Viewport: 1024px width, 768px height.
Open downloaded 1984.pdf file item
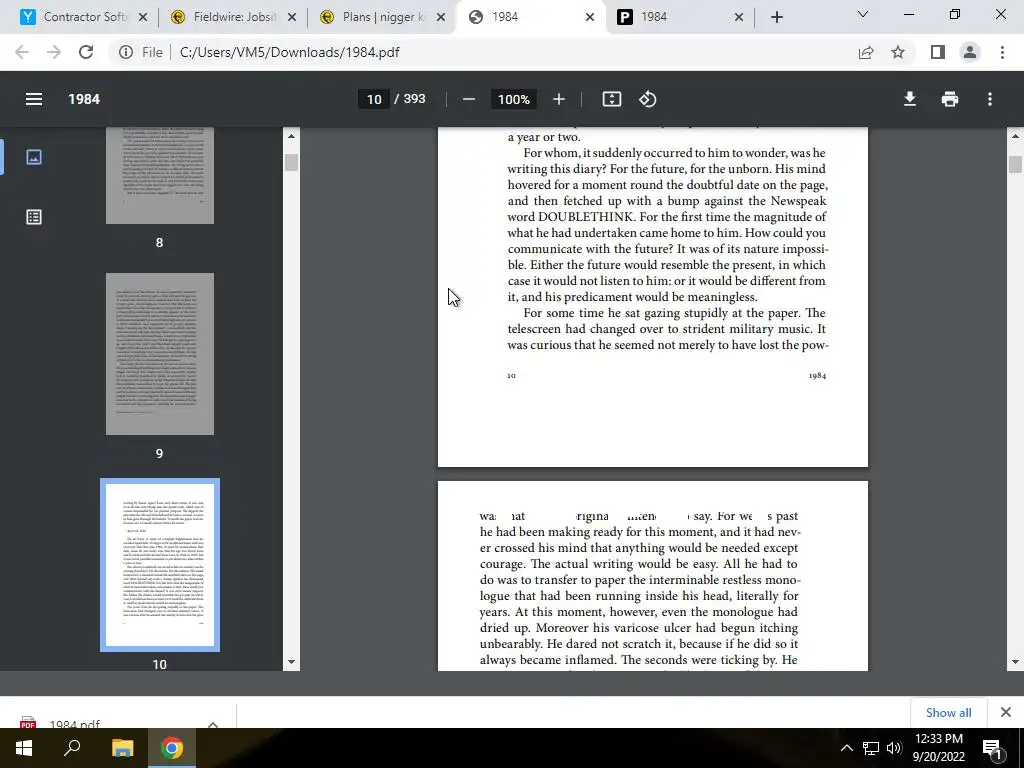pyautogui.click(x=74, y=724)
